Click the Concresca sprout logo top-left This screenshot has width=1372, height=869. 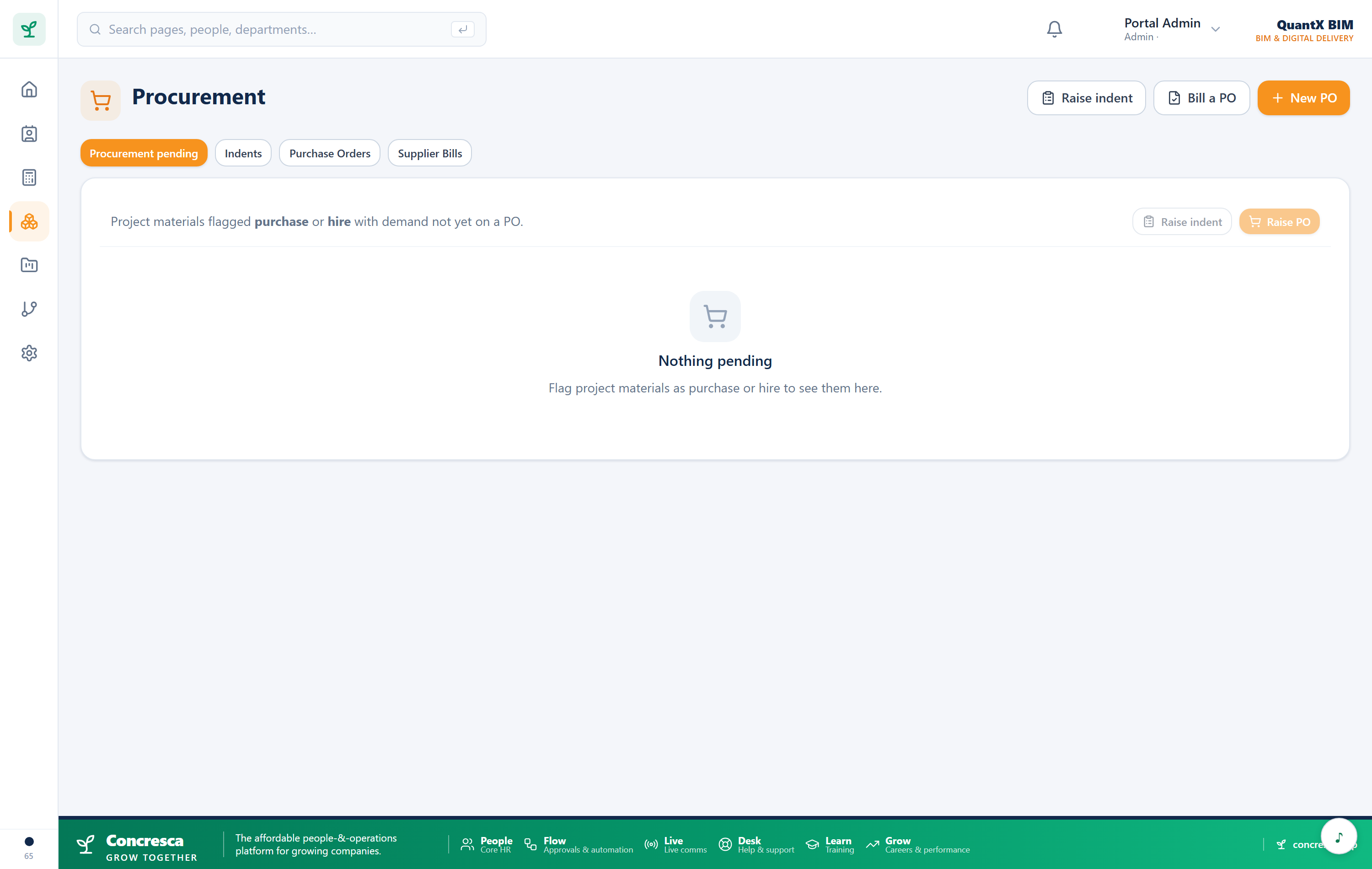(x=29, y=29)
